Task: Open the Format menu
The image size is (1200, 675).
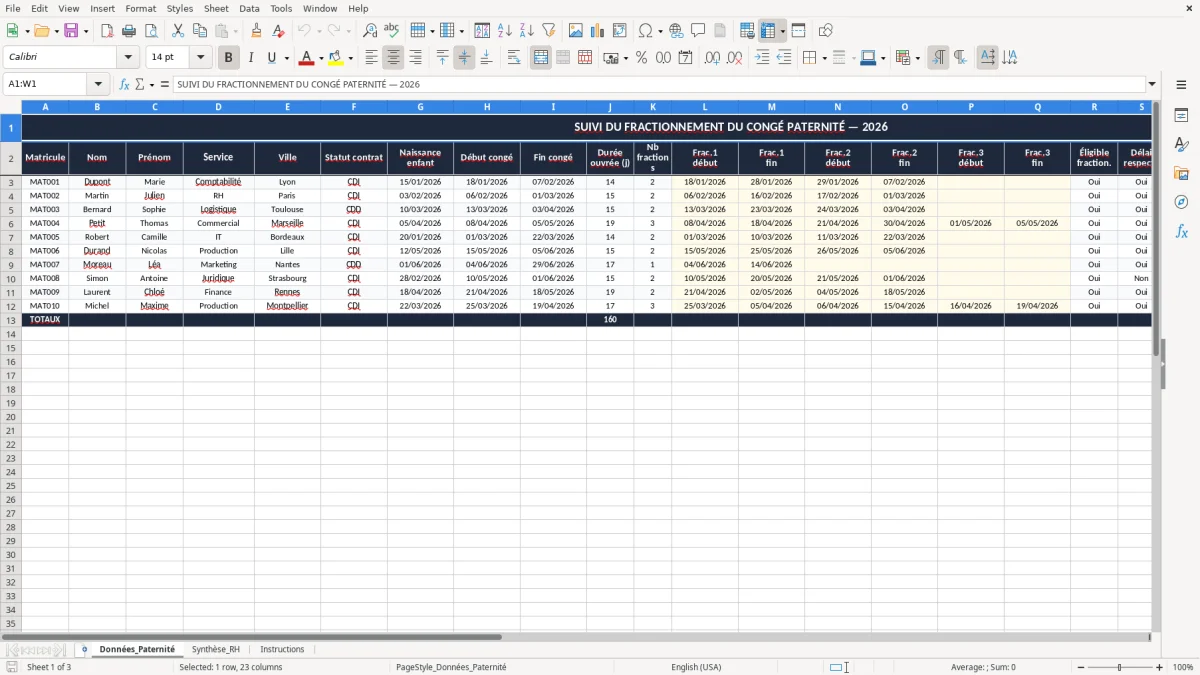Action: pyautogui.click(x=141, y=8)
